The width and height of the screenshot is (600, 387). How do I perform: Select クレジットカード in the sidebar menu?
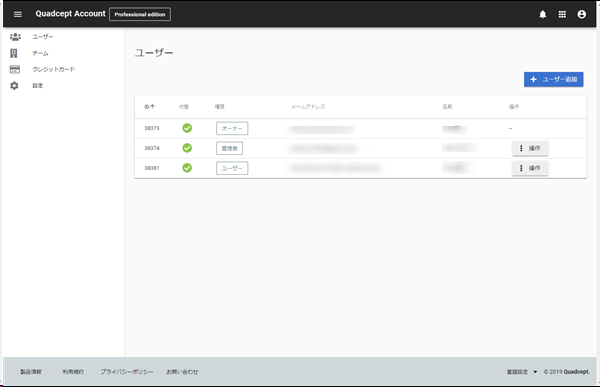[x=54, y=69]
